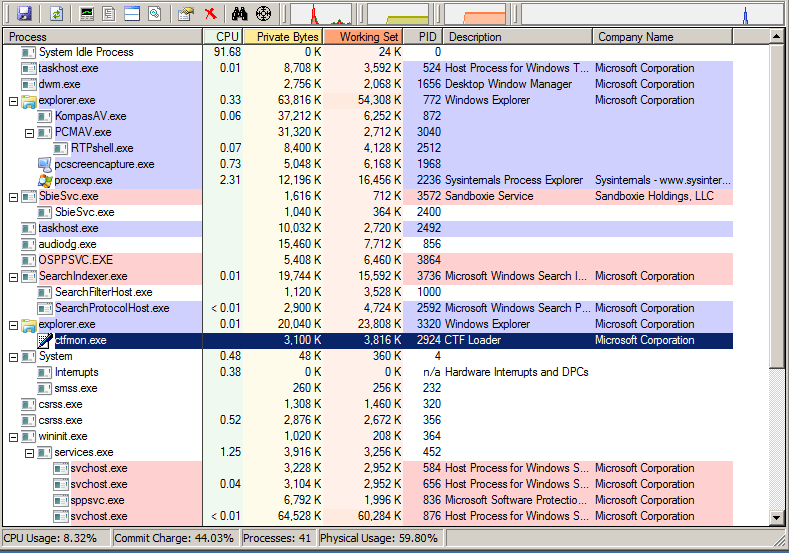Collapse the explorer.exe PID 772 tree node
Viewport: 789px width, 553px height.
[14, 101]
